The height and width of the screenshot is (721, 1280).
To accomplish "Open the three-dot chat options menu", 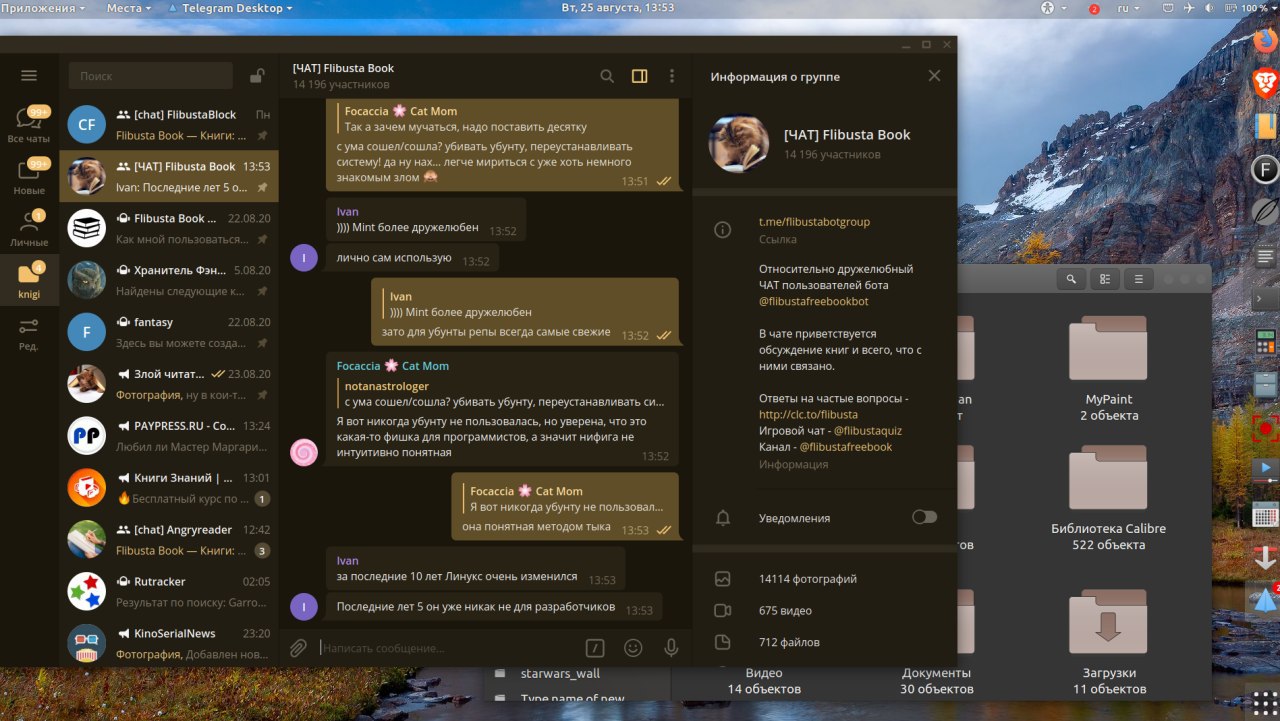I will tap(672, 76).
